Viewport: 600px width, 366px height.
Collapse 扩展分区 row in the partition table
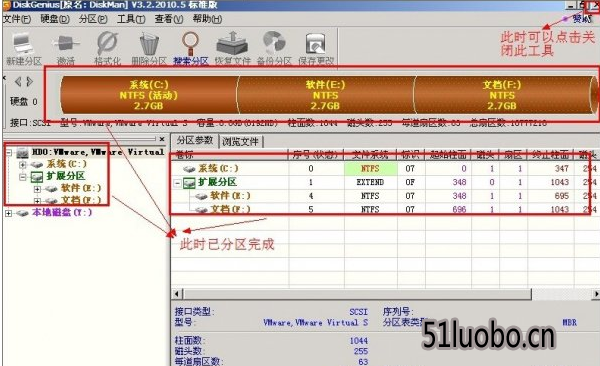pos(178,183)
